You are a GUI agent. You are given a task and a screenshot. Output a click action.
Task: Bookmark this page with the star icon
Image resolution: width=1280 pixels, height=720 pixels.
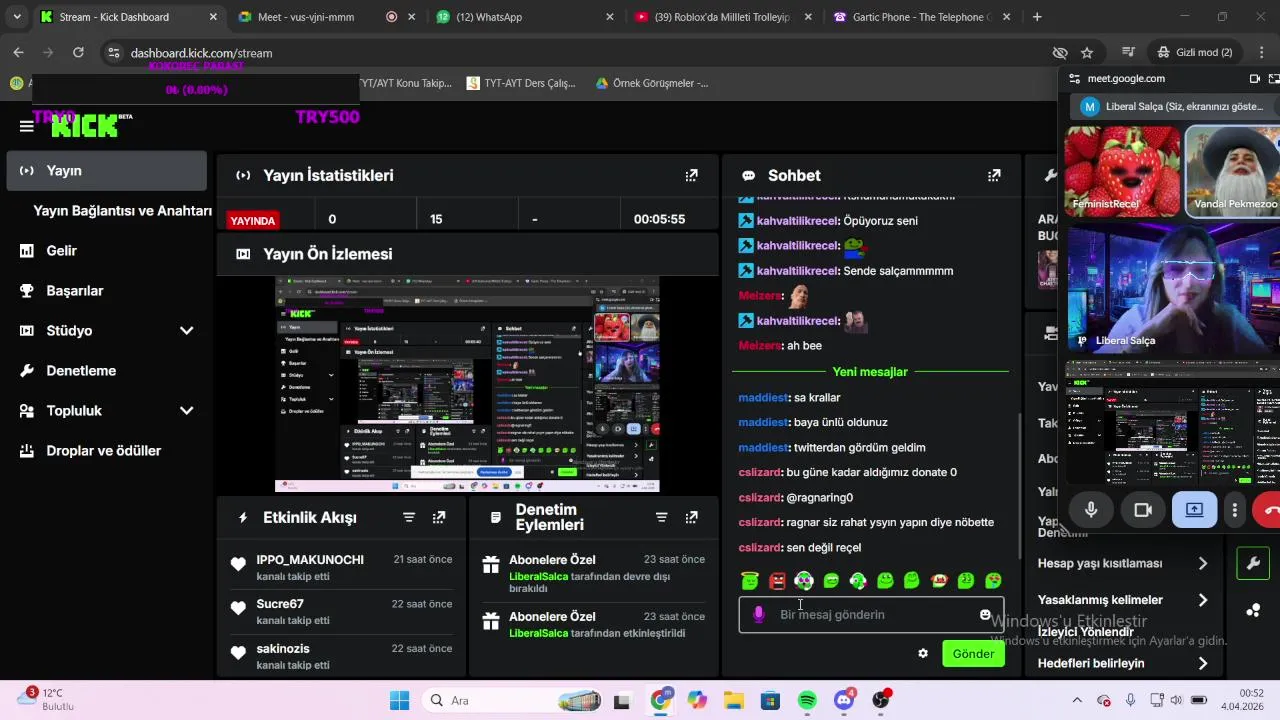pyautogui.click(x=1087, y=52)
